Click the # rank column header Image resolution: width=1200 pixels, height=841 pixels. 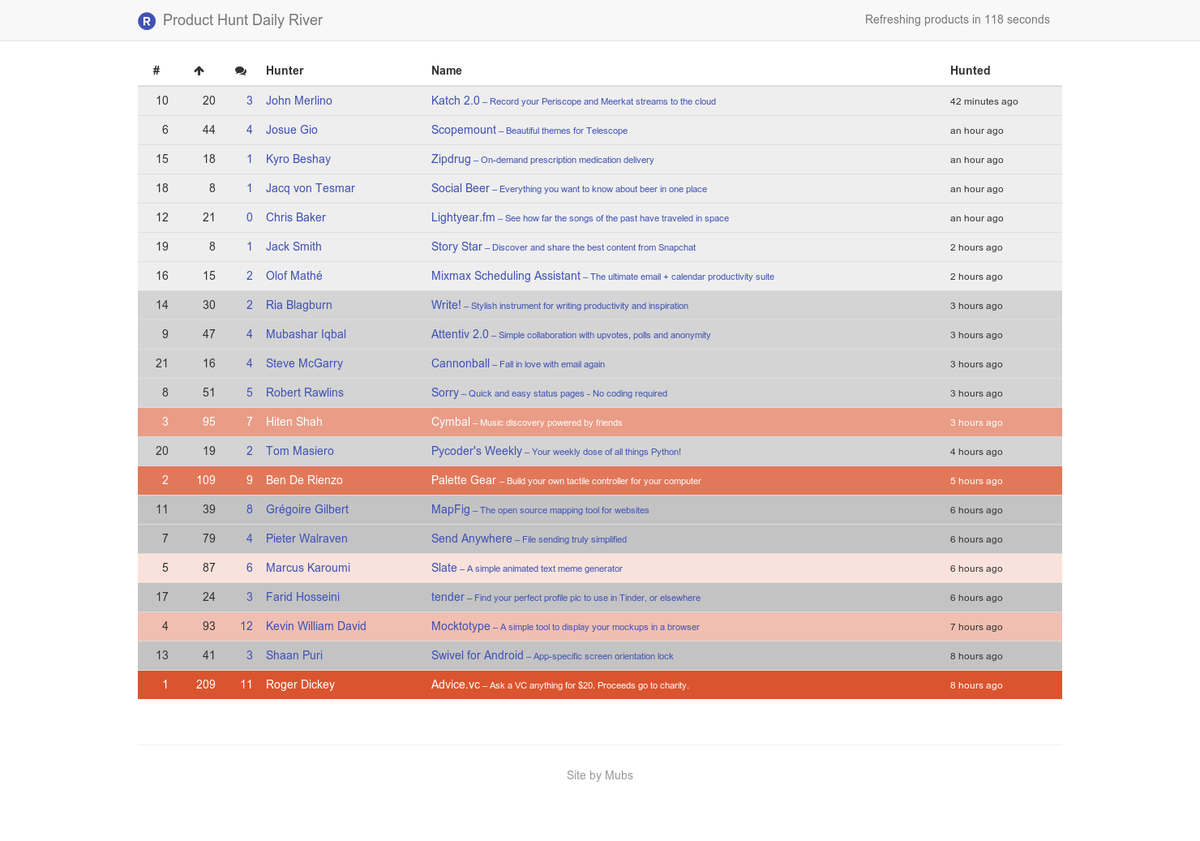click(x=157, y=71)
